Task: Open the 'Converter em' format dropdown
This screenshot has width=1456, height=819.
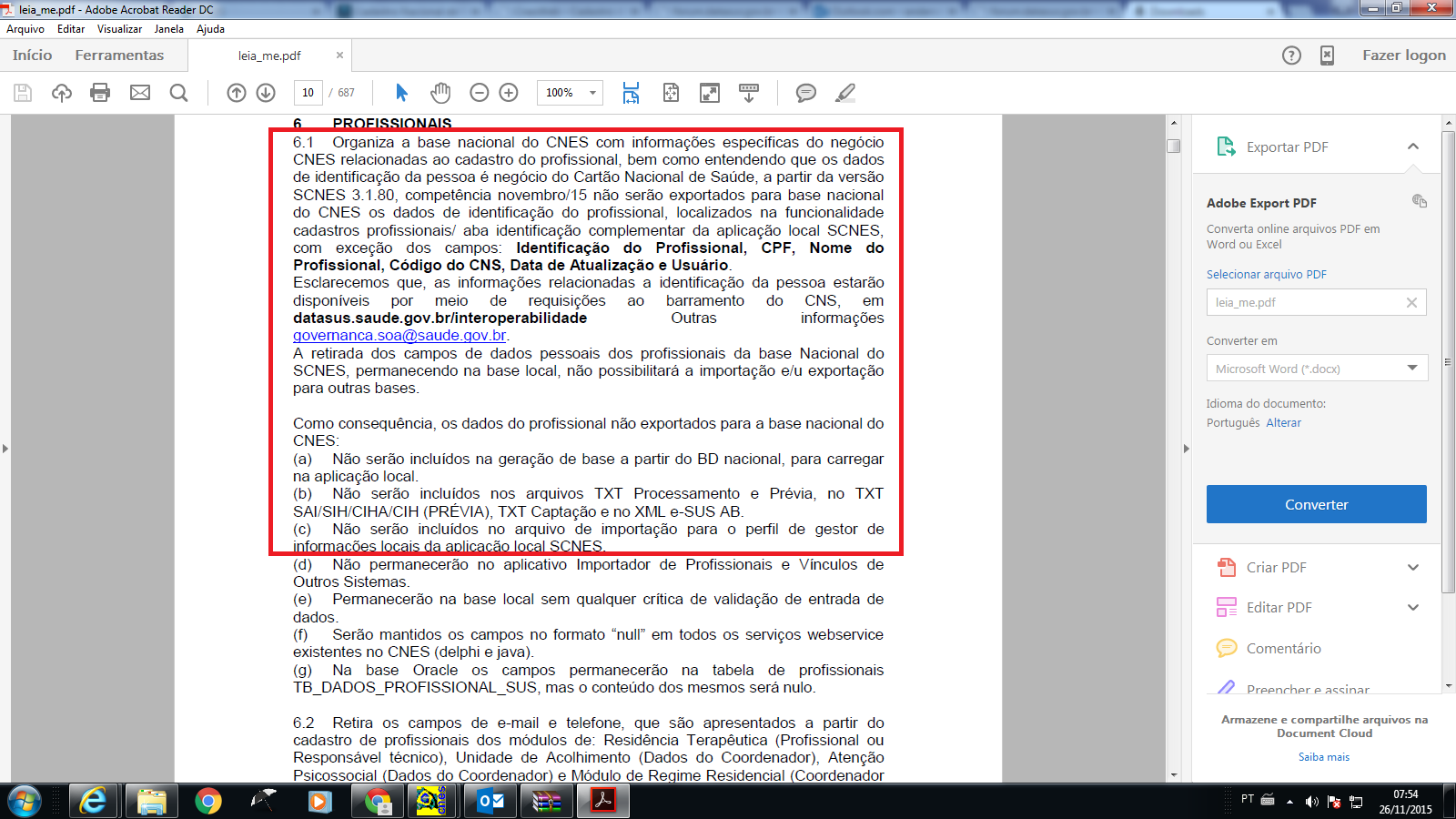Action: [1414, 368]
